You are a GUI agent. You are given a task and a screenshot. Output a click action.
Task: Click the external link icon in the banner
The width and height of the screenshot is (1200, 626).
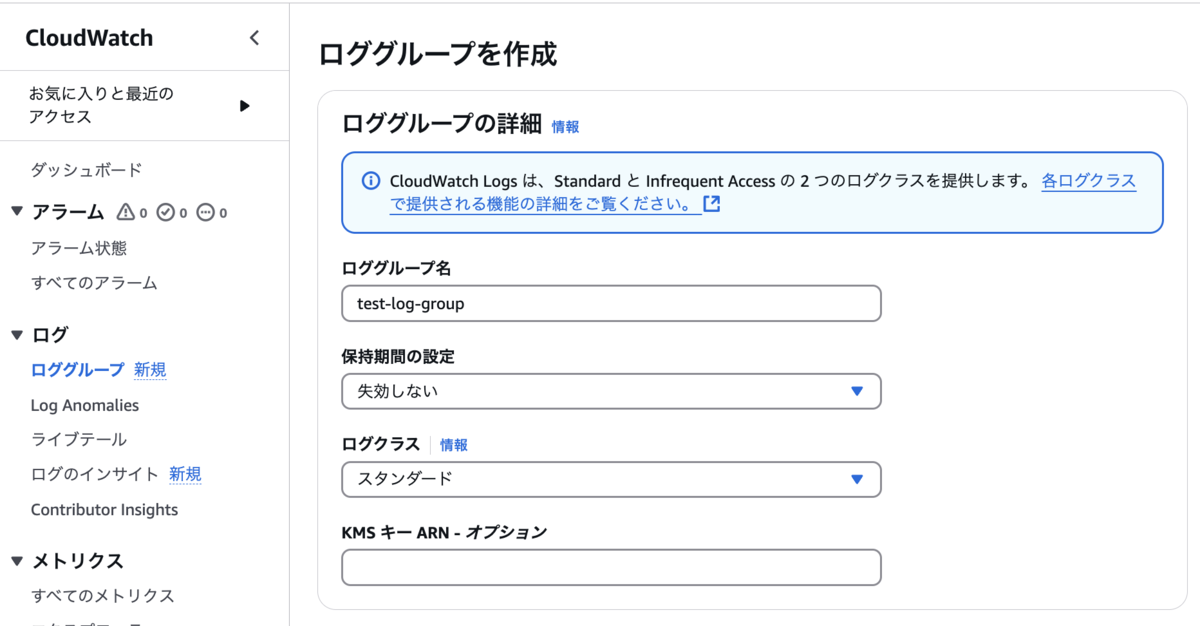pos(712,204)
